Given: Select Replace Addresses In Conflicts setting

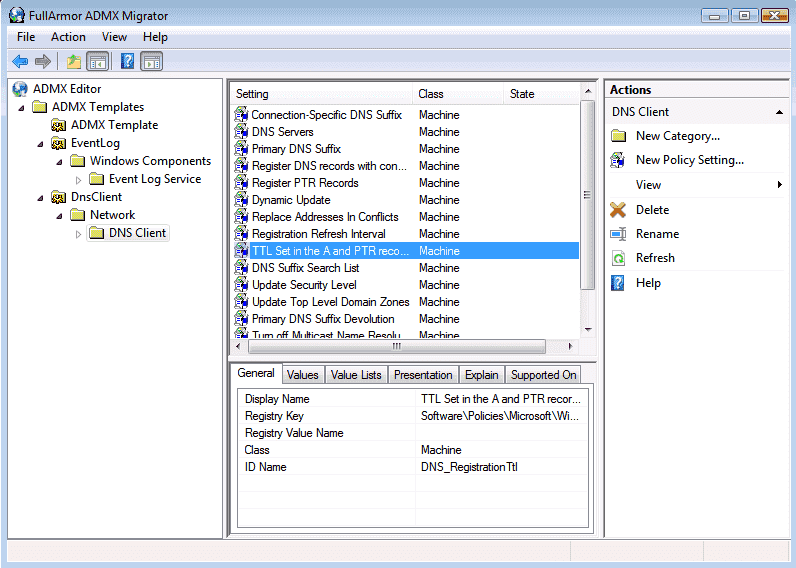Looking at the screenshot, I should [x=325, y=217].
